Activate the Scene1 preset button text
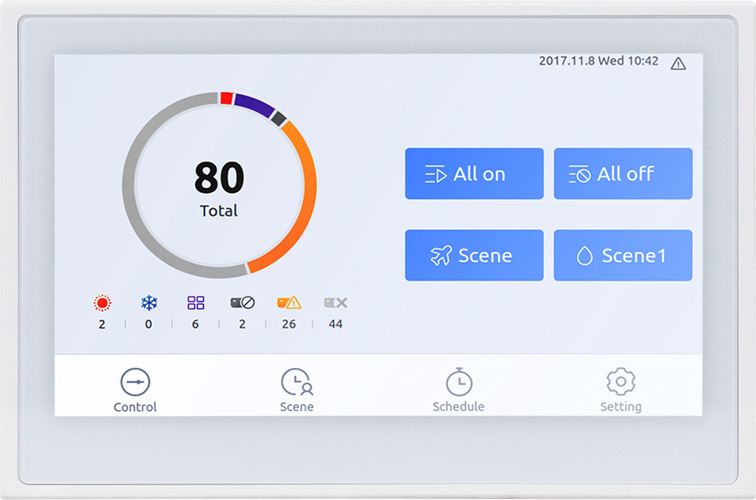This screenshot has height=500, width=756. (x=634, y=256)
